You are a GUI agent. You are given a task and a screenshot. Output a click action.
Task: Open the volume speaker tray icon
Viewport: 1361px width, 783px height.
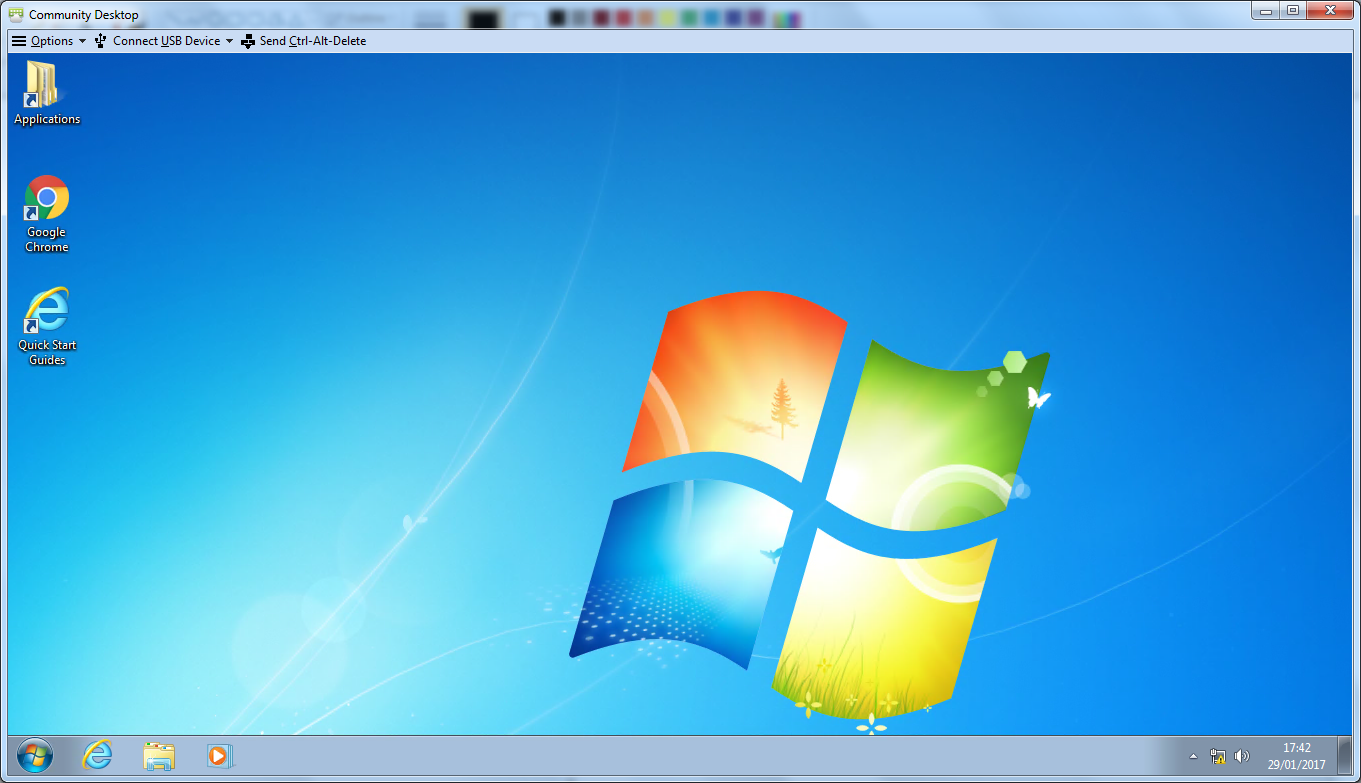(x=1242, y=756)
